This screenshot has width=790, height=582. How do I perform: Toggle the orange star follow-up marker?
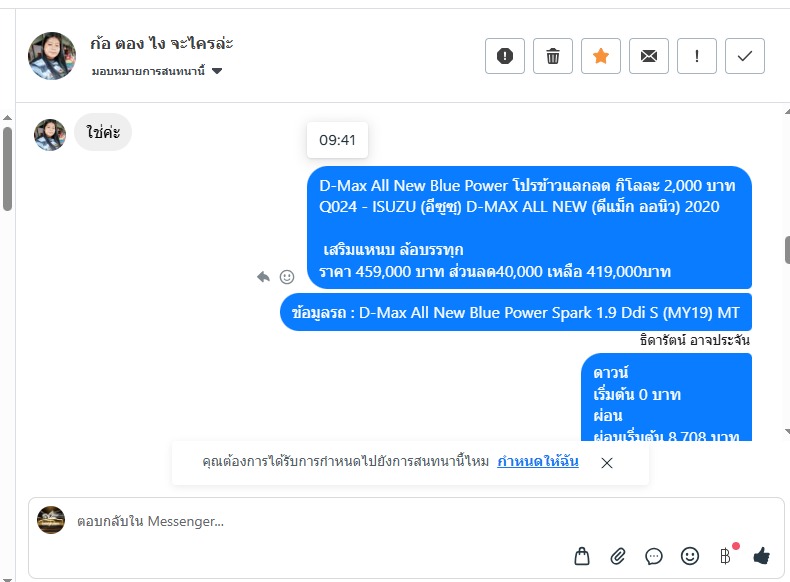pos(601,56)
